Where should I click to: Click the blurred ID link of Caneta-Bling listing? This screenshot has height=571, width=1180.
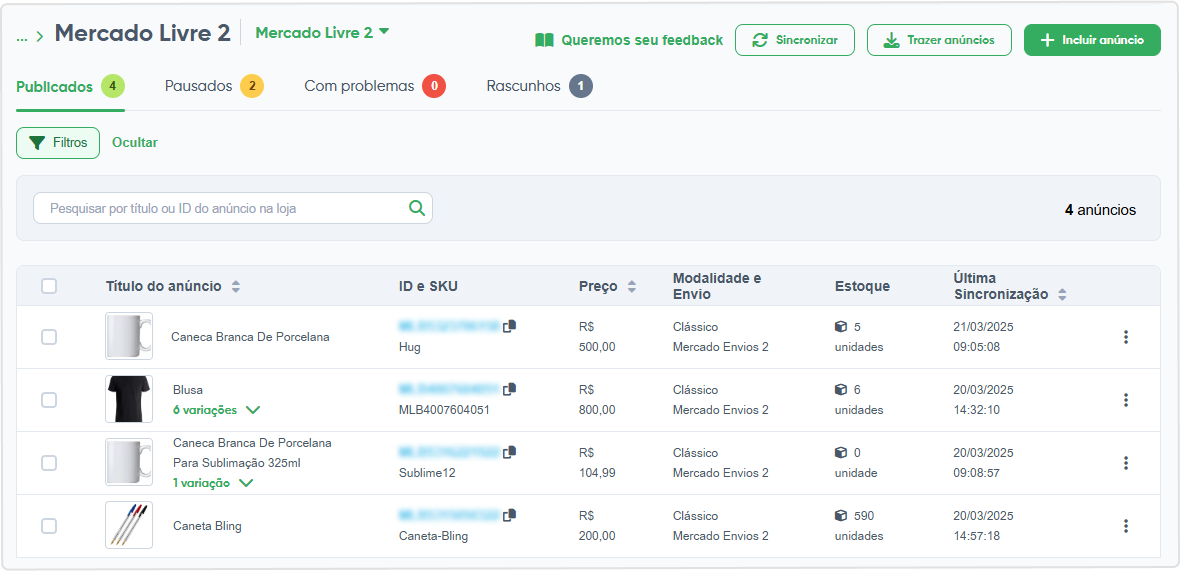(449, 515)
